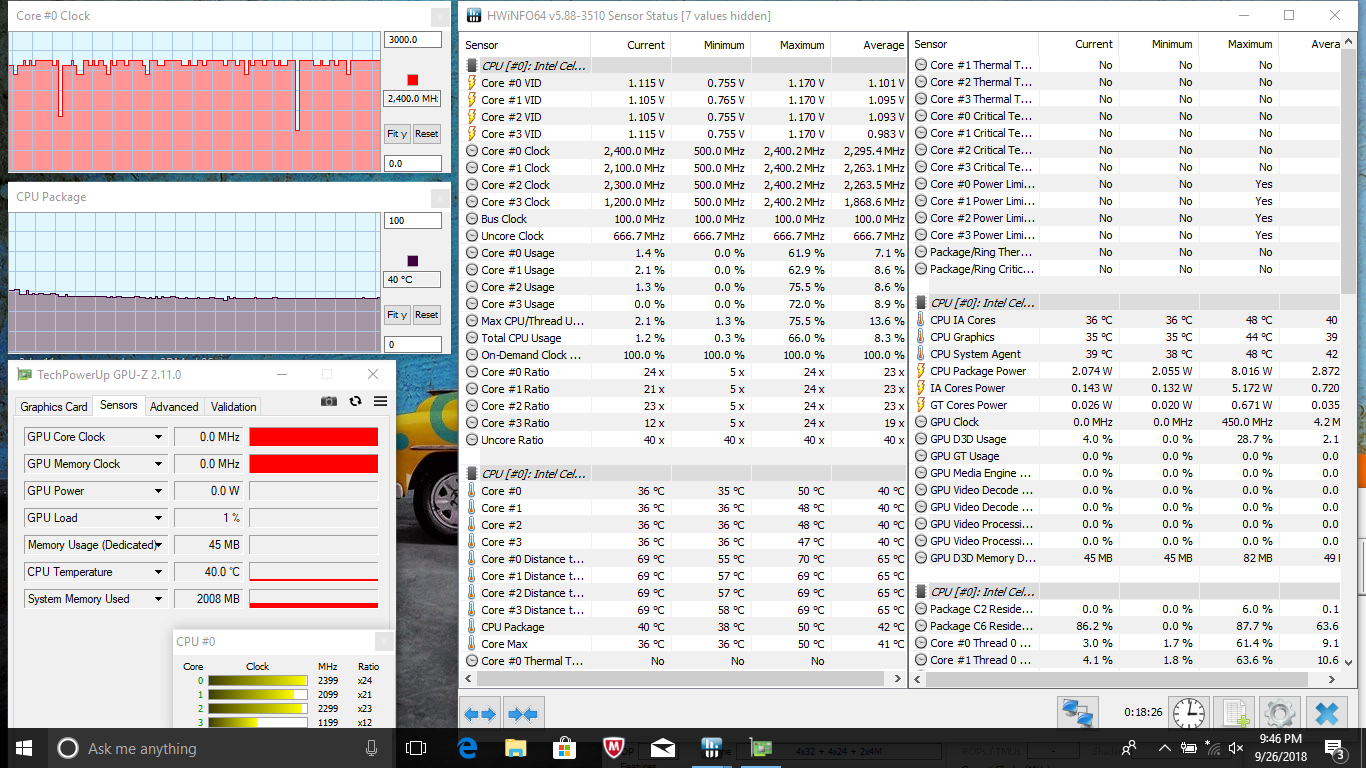The width and height of the screenshot is (1366, 768).
Task: Open Task View on the taskbar
Action: tap(416, 748)
